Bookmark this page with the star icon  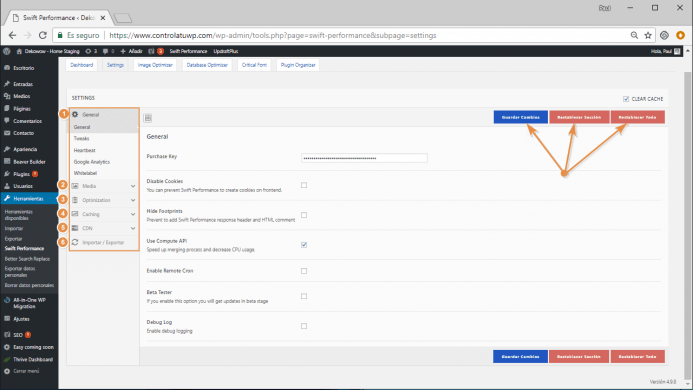click(x=648, y=35)
